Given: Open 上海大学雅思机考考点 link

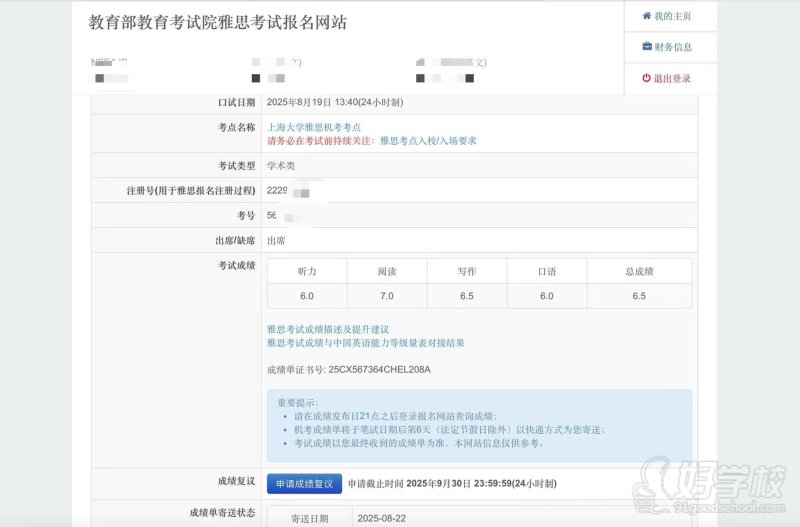Looking at the screenshot, I should [314, 127].
